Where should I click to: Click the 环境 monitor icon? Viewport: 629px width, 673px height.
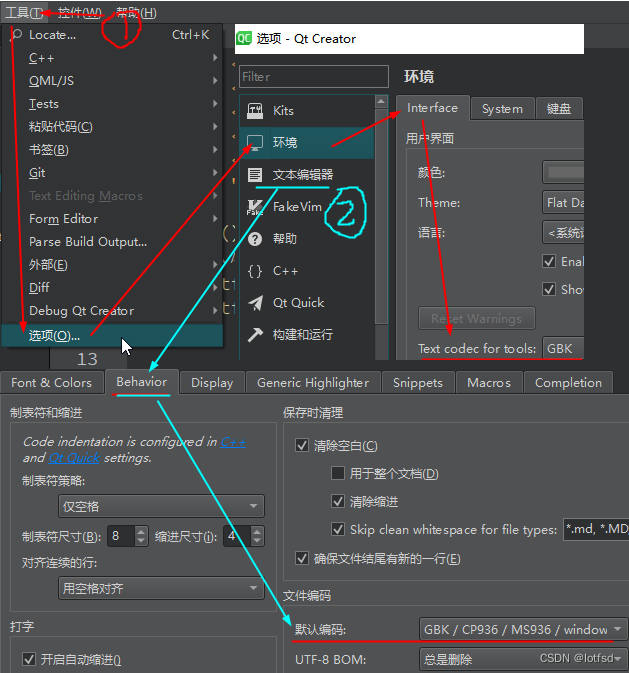[255, 142]
